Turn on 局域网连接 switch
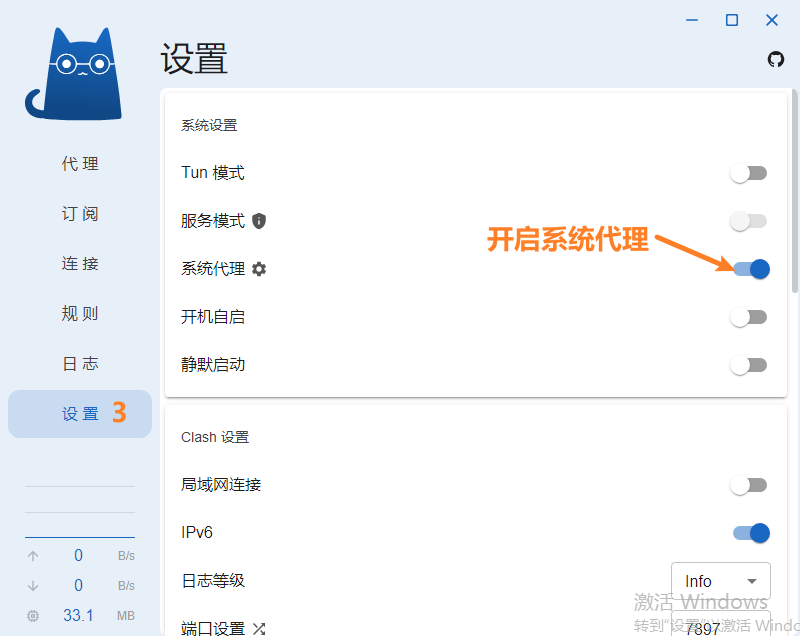Viewport: 800px width, 636px height. tap(748, 485)
